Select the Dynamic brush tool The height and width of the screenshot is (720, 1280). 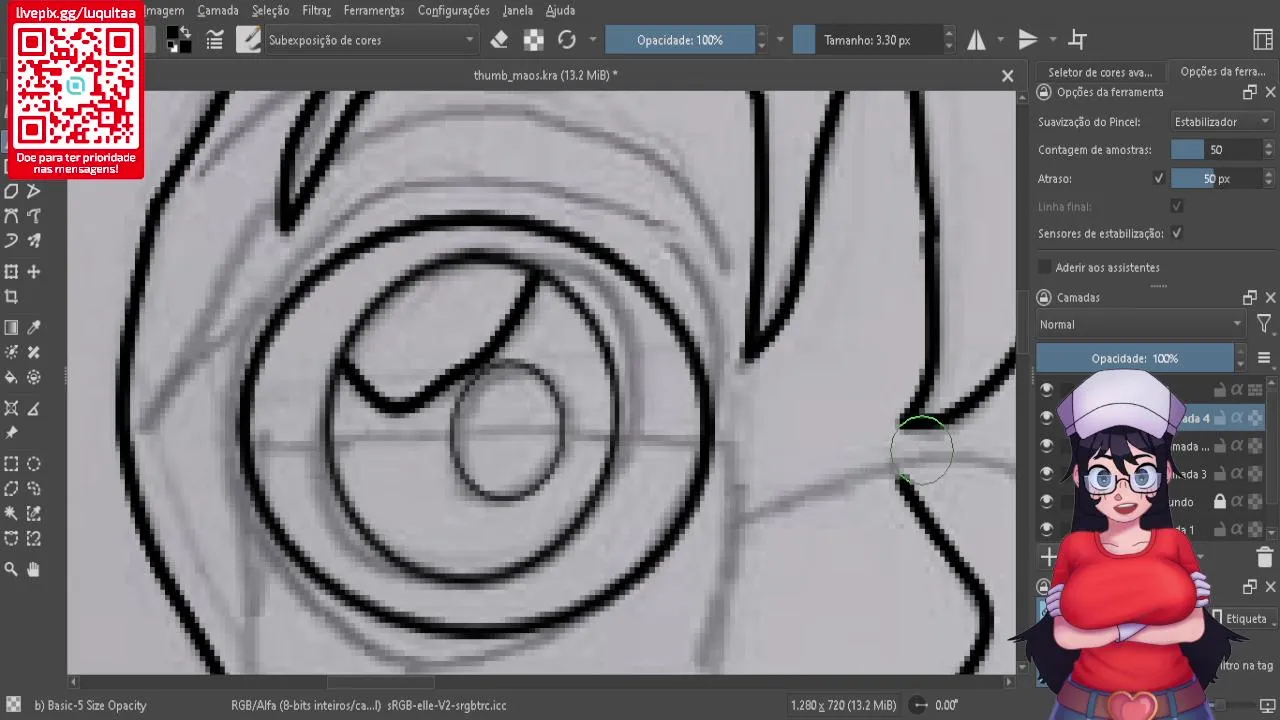(x=11, y=241)
